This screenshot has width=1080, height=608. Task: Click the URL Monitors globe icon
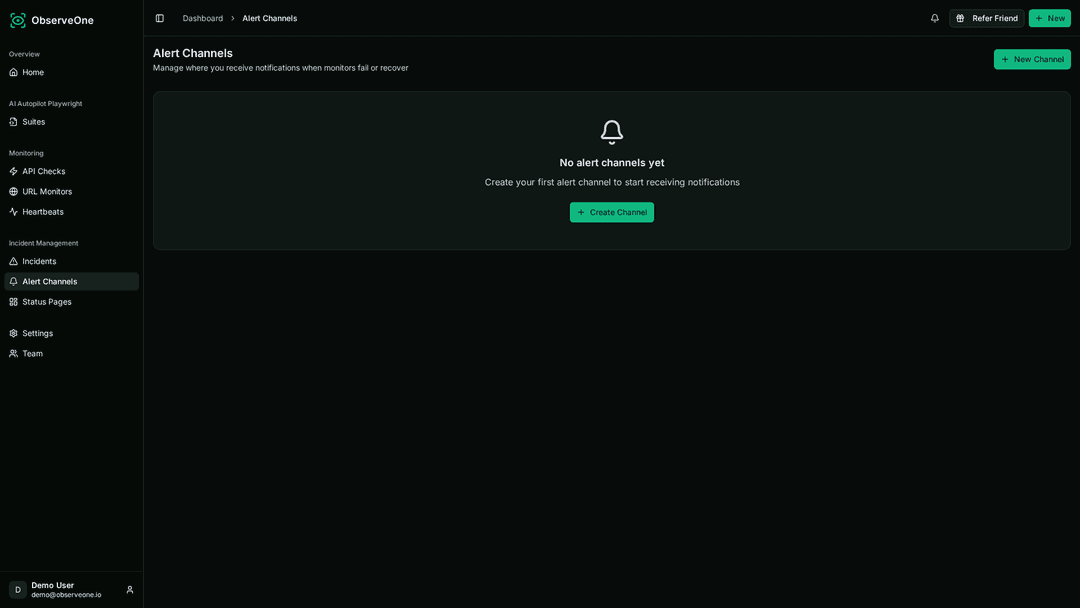tap(13, 191)
